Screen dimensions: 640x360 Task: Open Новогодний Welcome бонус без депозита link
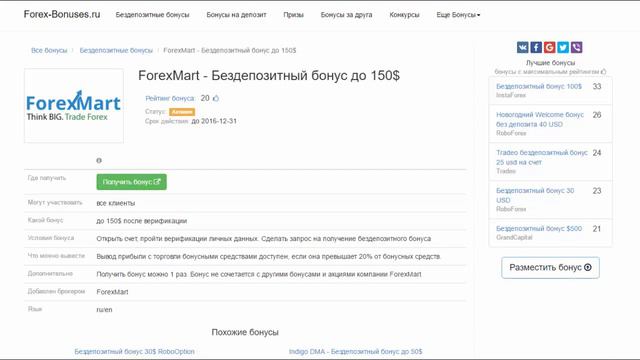pos(540,120)
